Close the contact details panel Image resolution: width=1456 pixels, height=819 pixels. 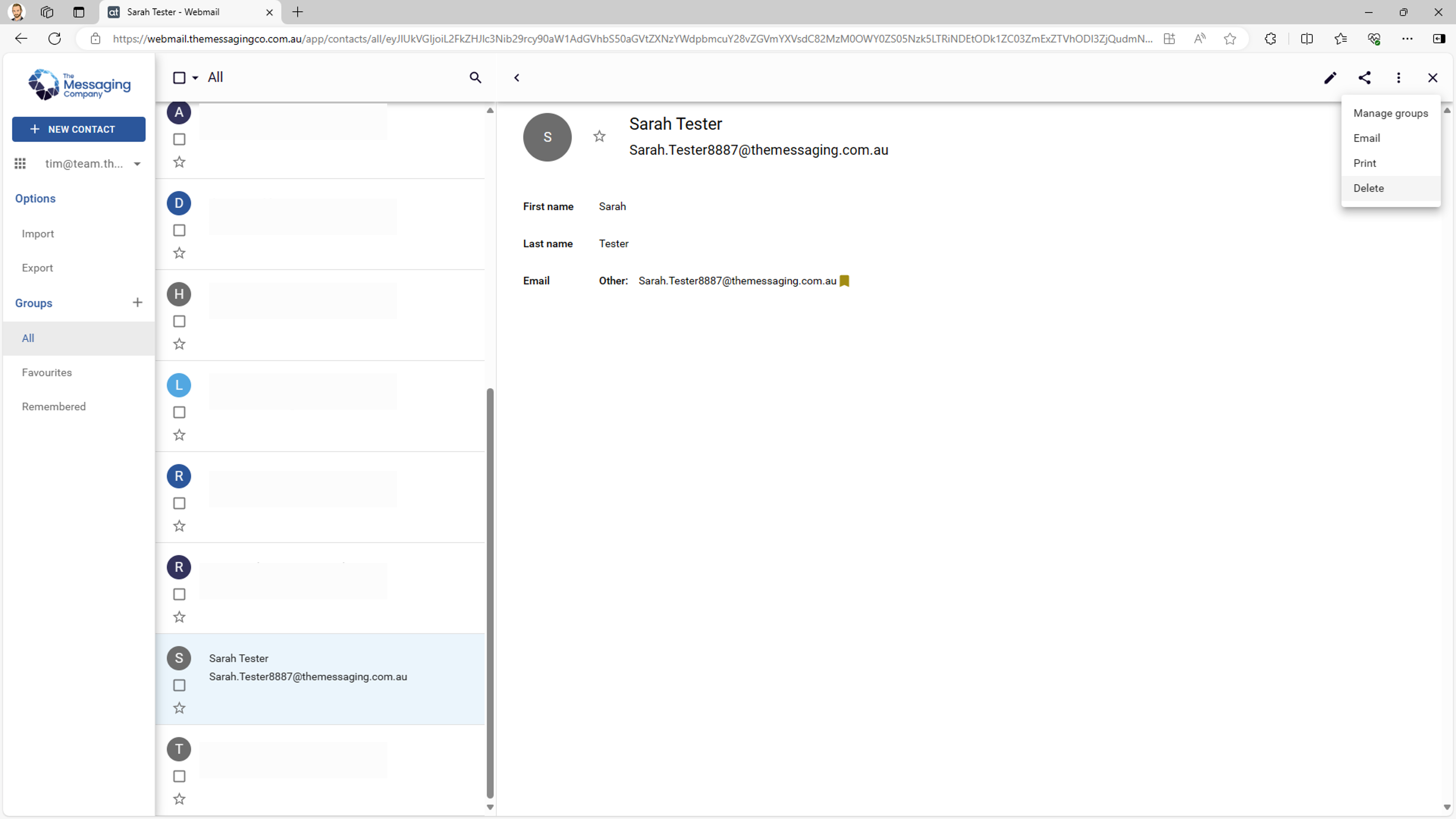pos(1432,78)
